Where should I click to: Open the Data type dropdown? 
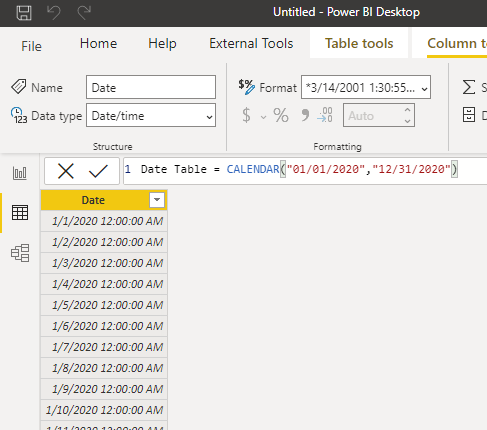(x=151, y=115)
